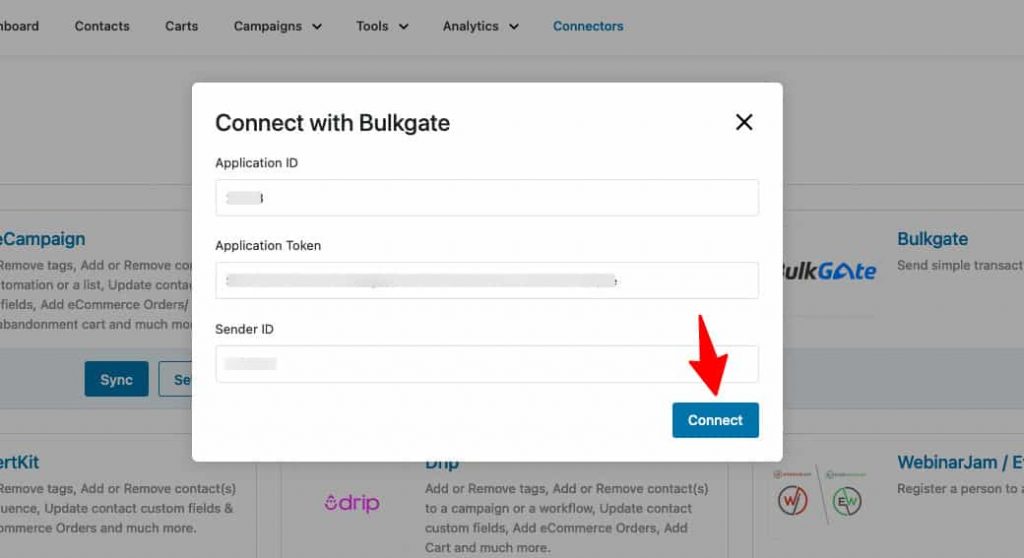Expand the Campaigns menu chevron
The height and width of the screenshot is (558, 1024).
click(317, 27)
